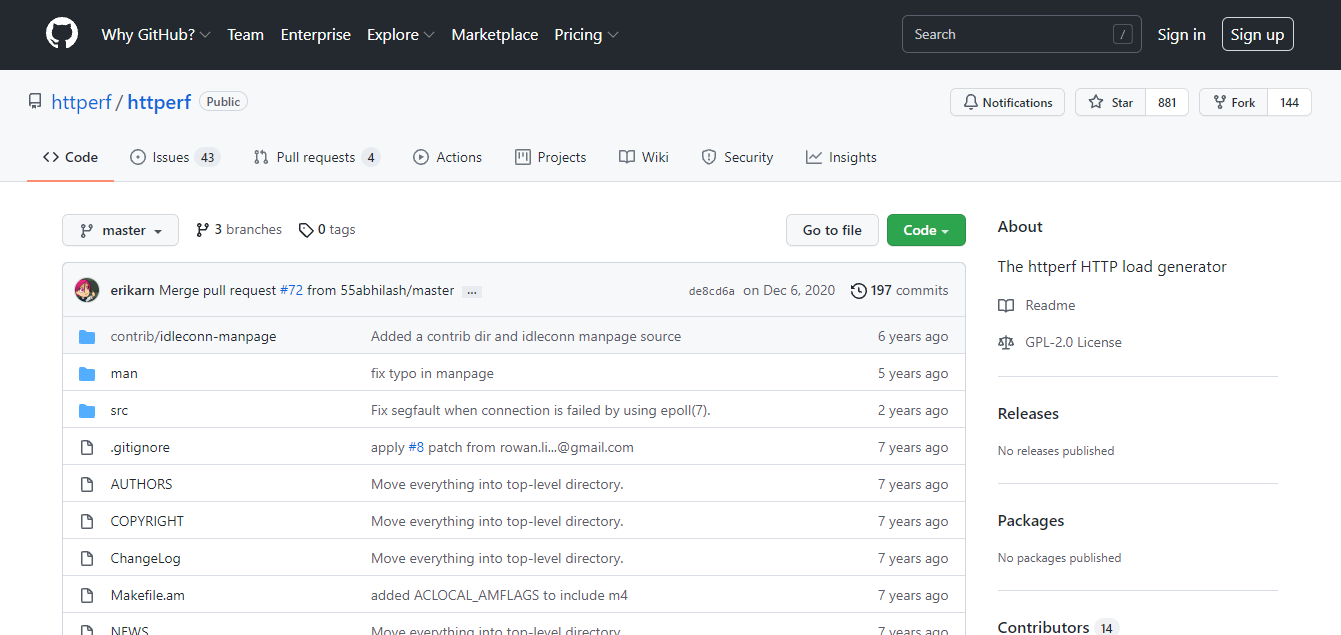Click the book icon next to Readme
1341x635 pixels.
click(x=1006, y=305)
